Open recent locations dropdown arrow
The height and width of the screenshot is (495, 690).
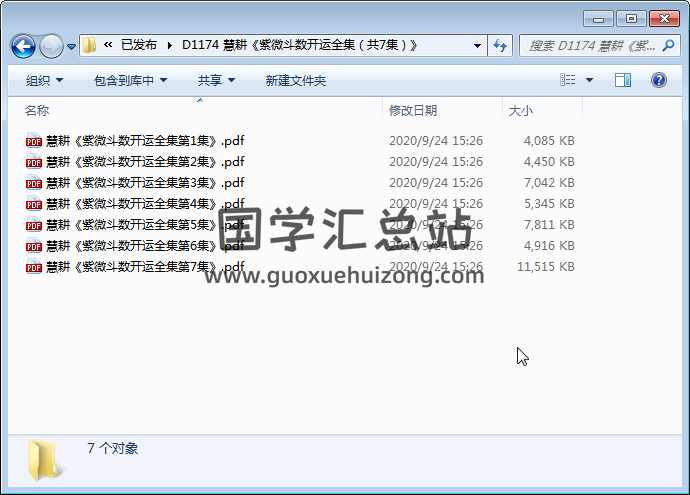[x=71, y=46]
